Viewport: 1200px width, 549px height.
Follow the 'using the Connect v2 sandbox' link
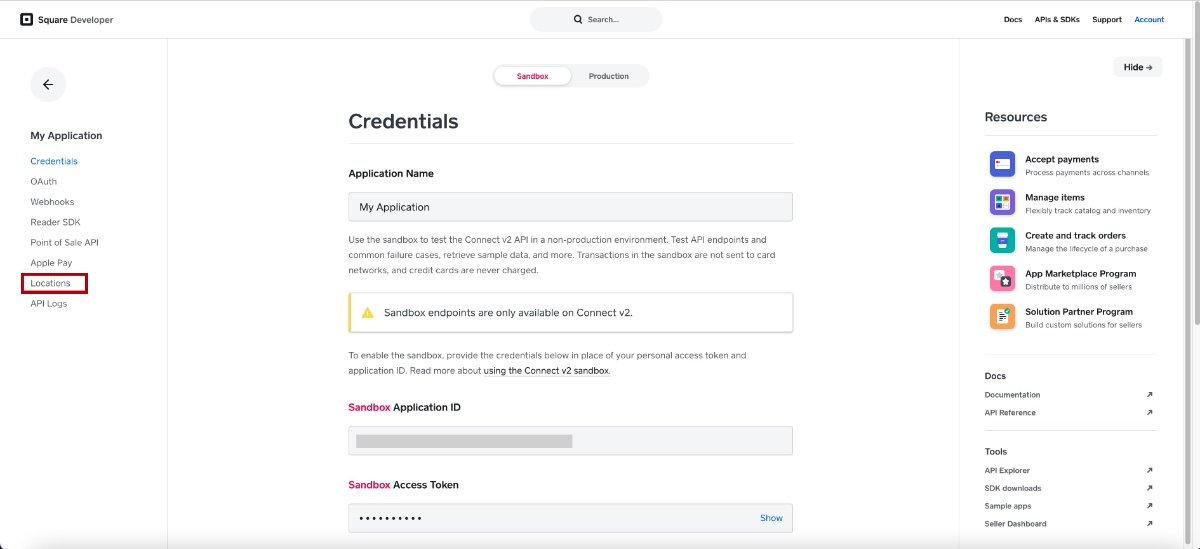(546, 370)
